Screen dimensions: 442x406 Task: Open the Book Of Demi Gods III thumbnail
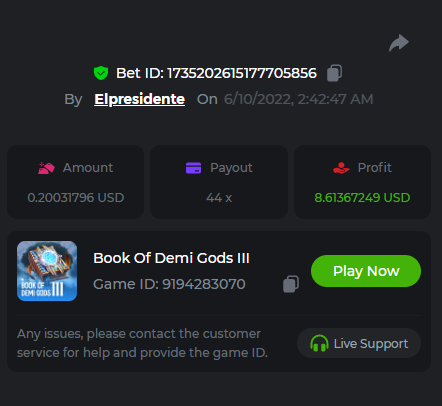47,271
